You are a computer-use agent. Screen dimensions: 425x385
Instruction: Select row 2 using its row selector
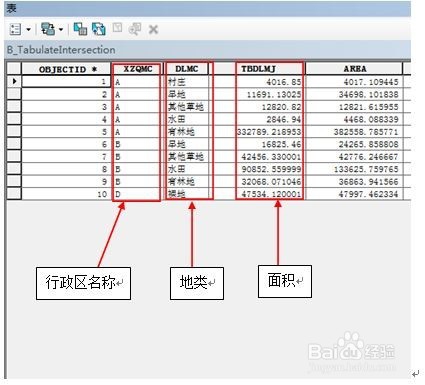[14, 94]
